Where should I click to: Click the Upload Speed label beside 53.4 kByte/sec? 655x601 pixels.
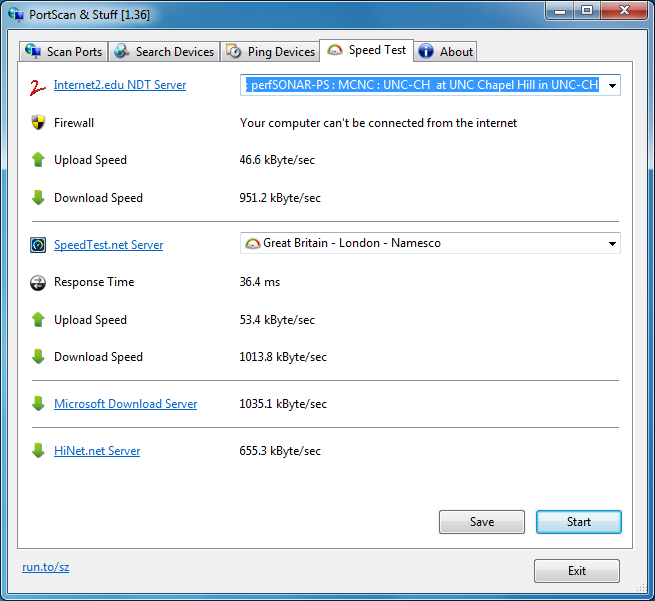pyautogui.click(x=90, y=320)
